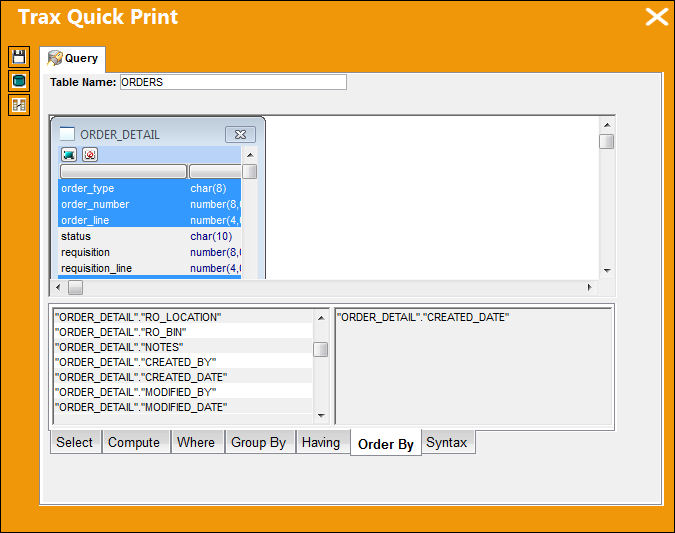Screen dimensions: 675x533
Task: Click the column list scroll-down arrow
Action: [x=321, y=415]
